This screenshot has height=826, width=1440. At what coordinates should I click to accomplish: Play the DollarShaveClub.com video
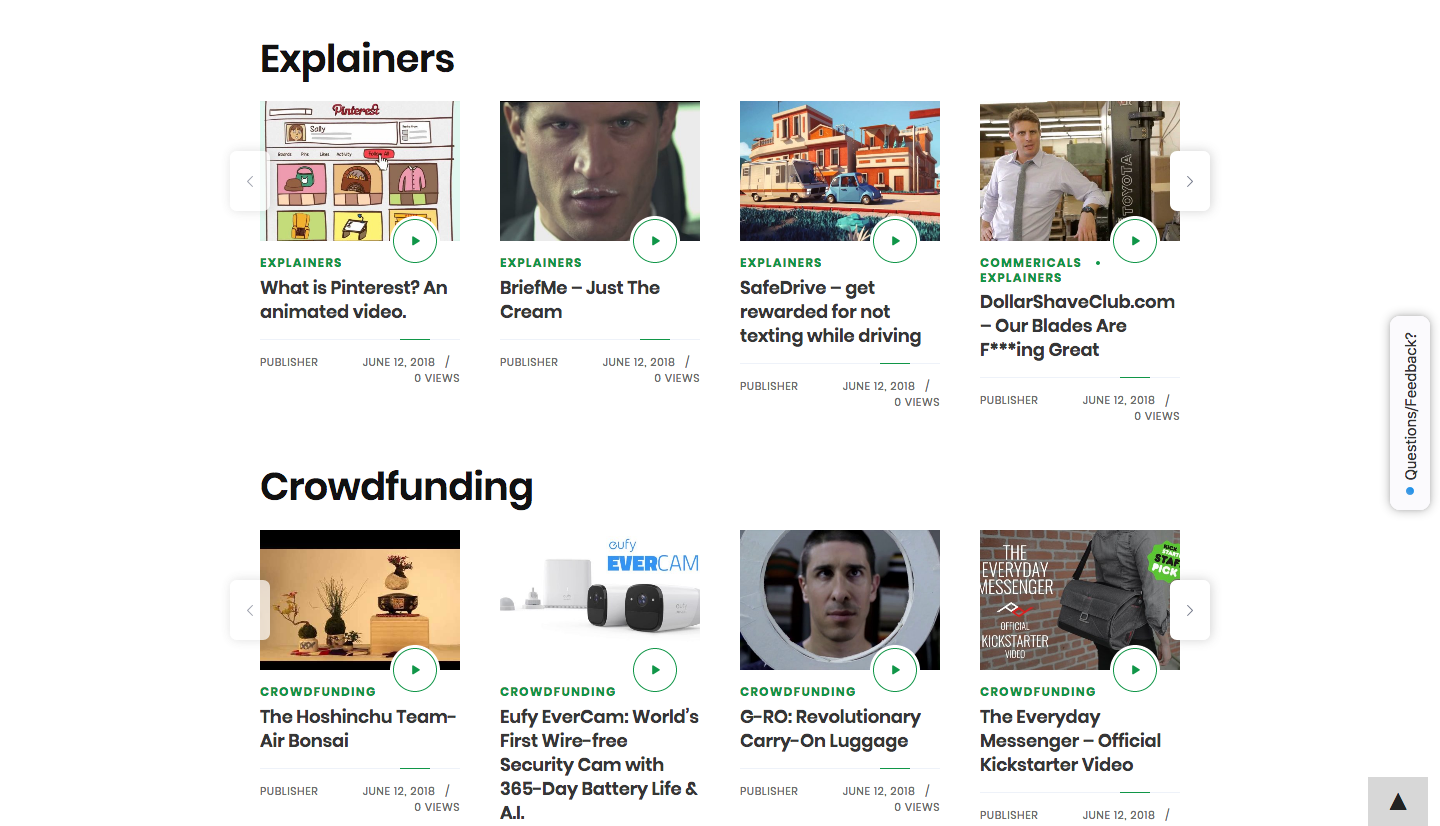point(1135,241)
